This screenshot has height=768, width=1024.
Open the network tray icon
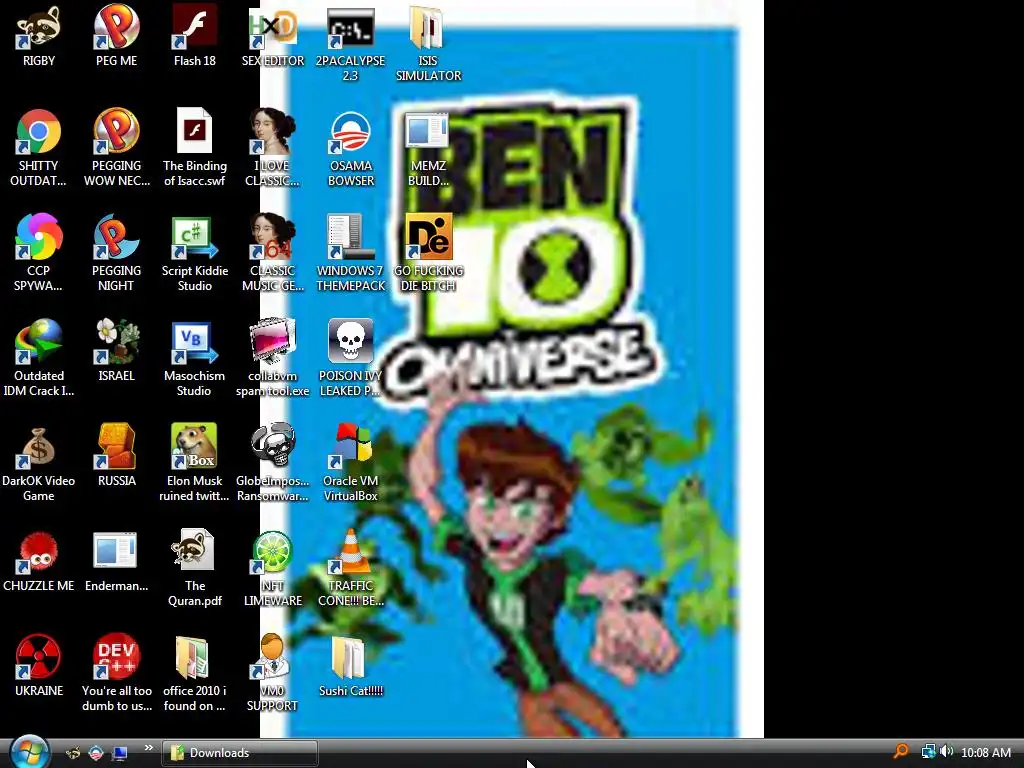click(x=928, y=752)
